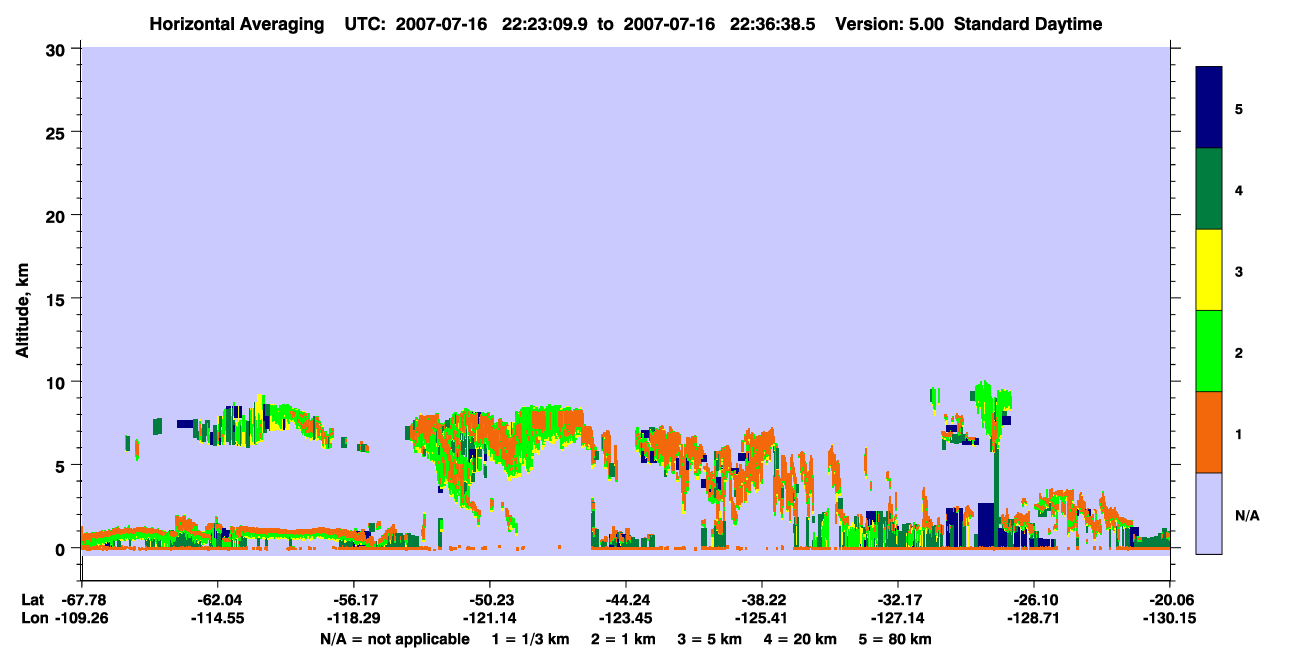Click the orange color bar segment labeled 1

pos(1209,432)
